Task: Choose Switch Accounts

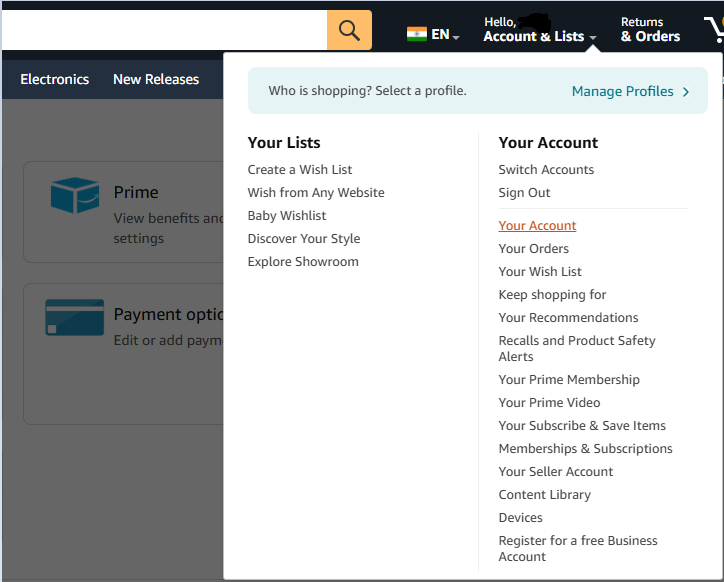Action: [x=546, y=170]
